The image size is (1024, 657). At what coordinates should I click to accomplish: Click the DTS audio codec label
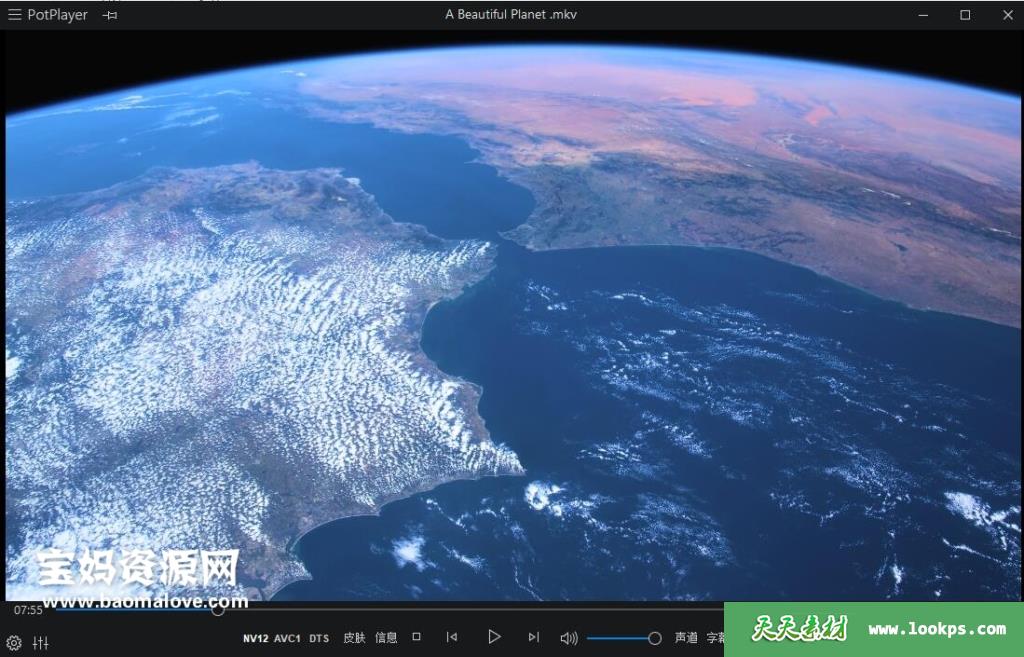(319, 638)
